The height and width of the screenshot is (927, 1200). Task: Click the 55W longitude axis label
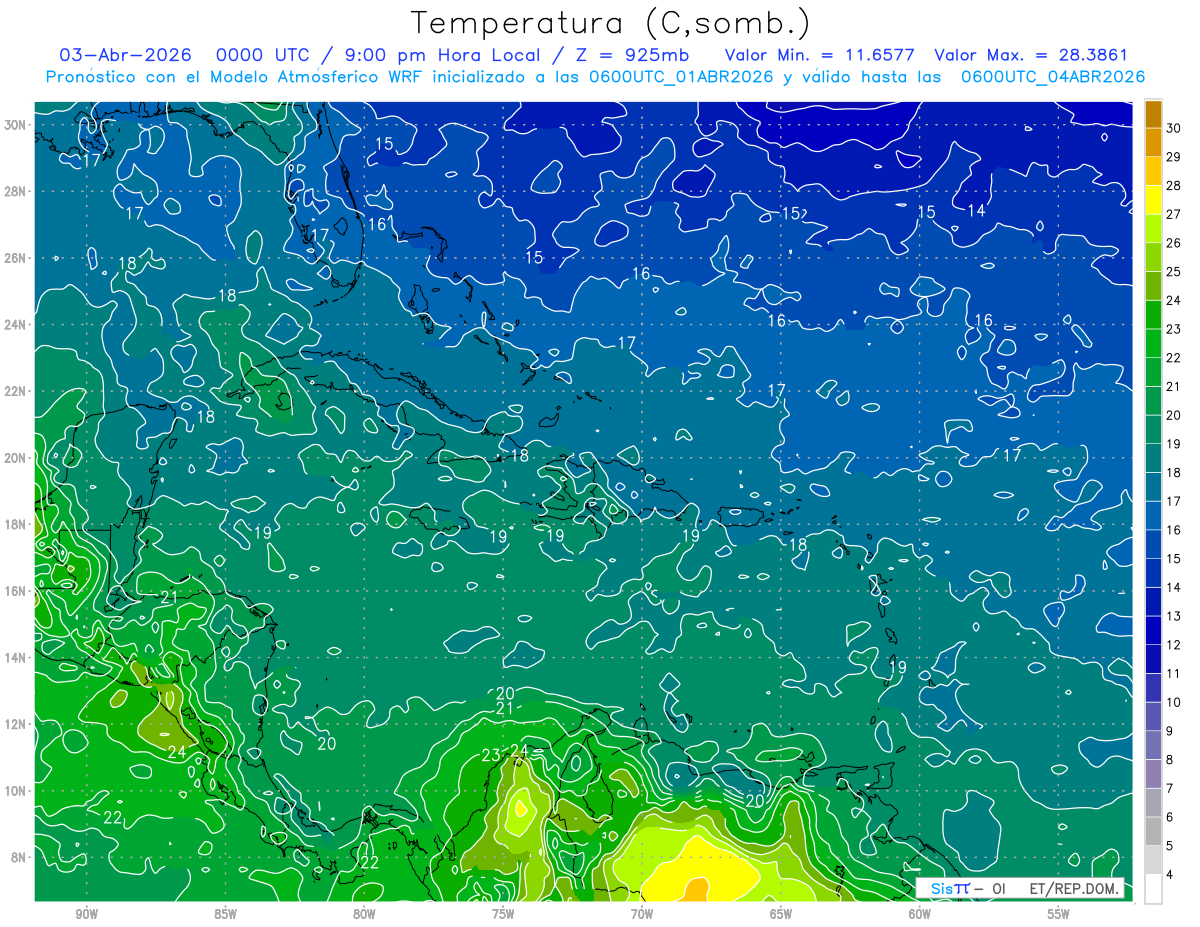click(1058, 914)
